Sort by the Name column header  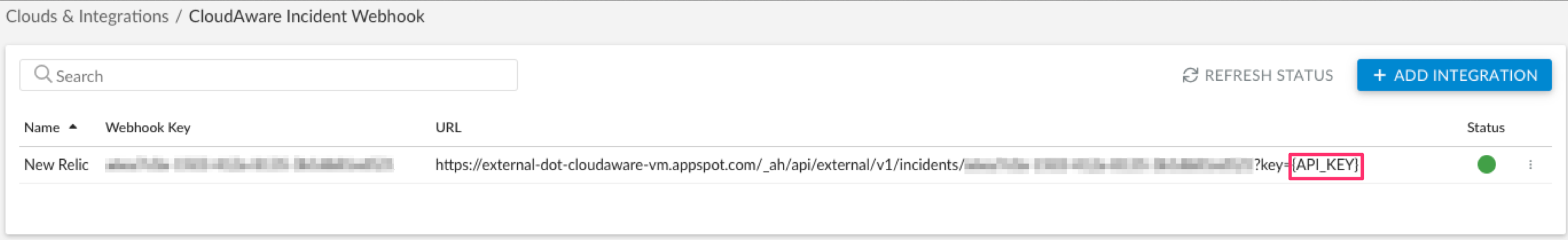pos(42,128)
